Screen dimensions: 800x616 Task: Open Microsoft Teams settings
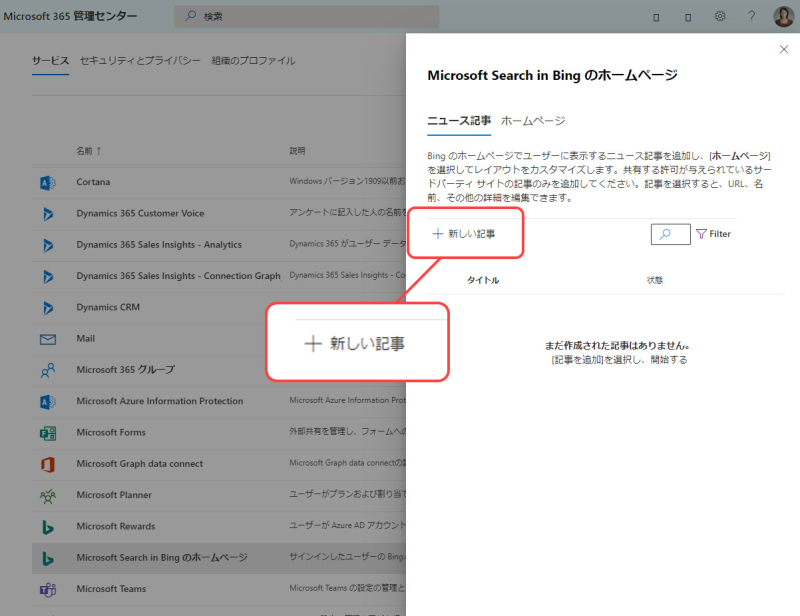(x=111, y=588)
